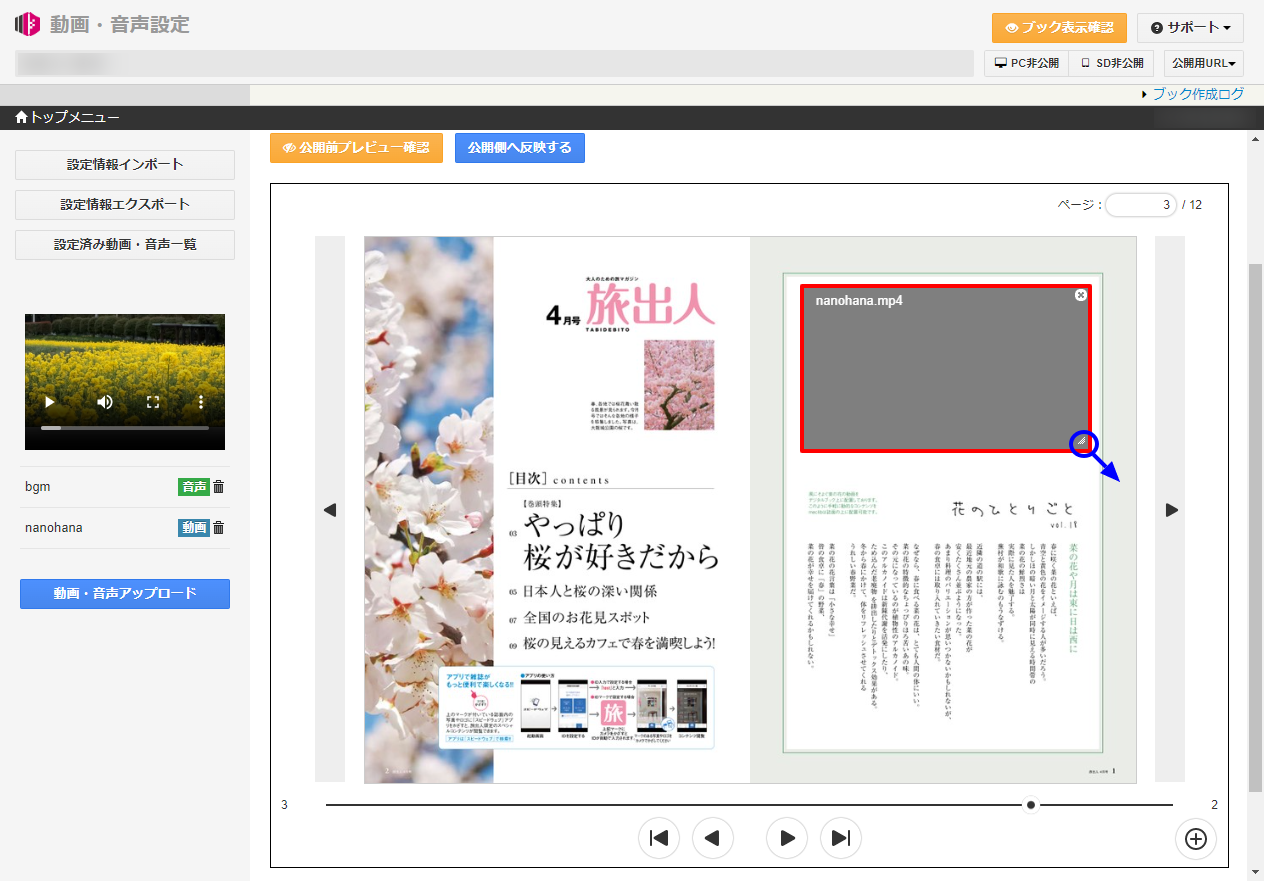Delete the nanohana video item
This screenshot has width=1264, height=881.
[219, 528]
